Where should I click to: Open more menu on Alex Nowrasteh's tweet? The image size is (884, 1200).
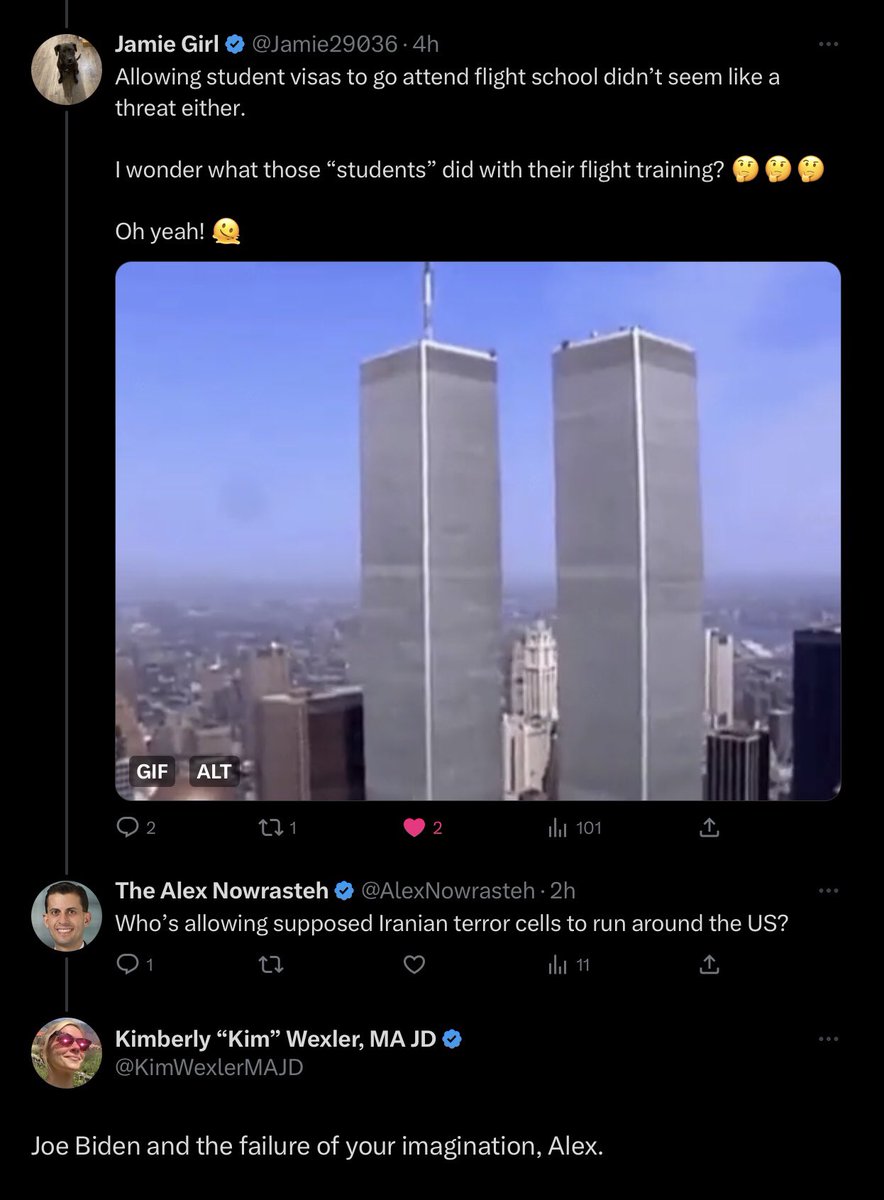[x=827, y=890]
